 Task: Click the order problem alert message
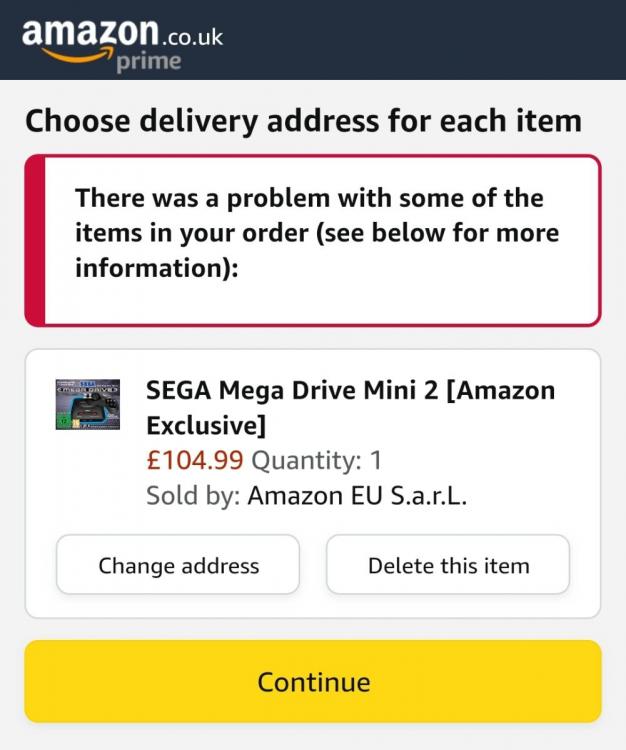pyautogui.click(x=317, y=233)
